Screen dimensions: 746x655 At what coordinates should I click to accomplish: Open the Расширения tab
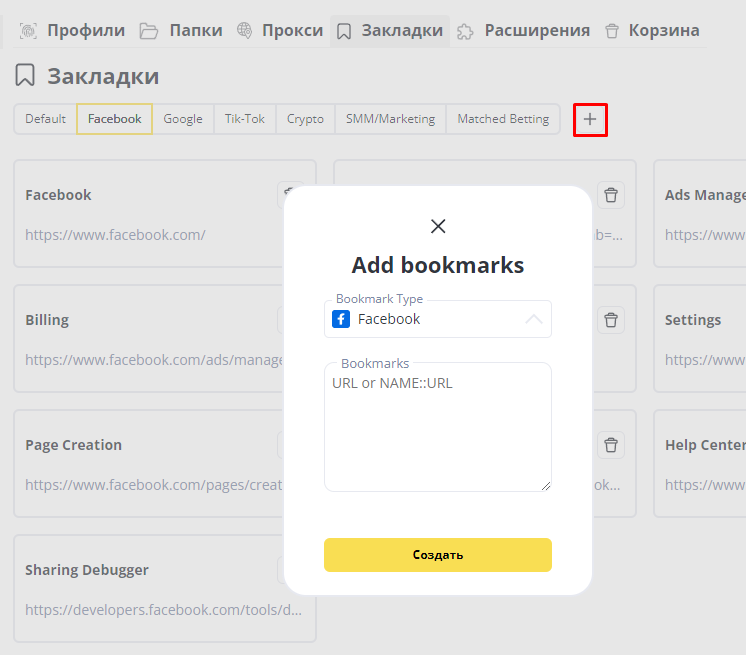523,30
